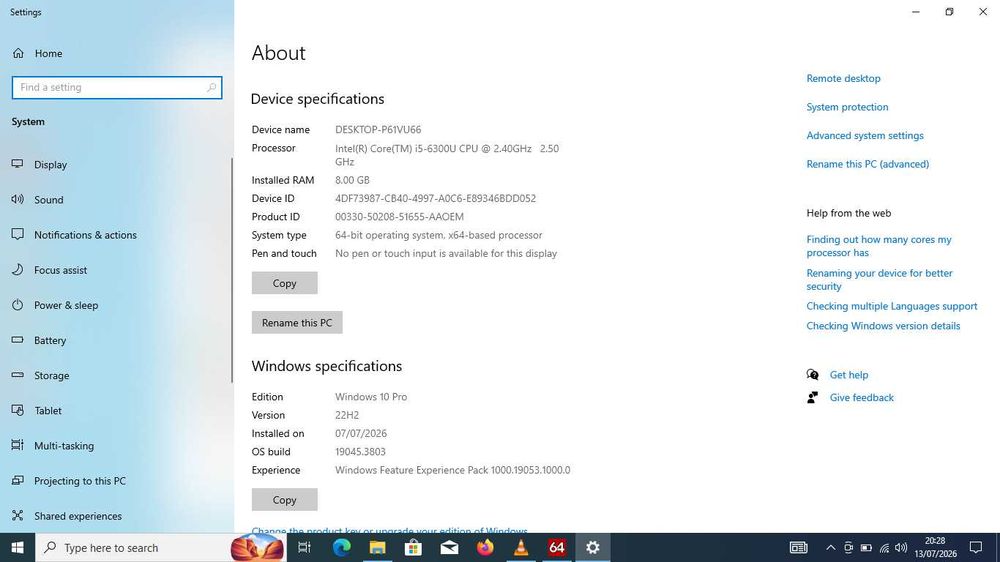1000x562 pixels.
Task: Click Rename this PC button
Action: [297, 323]
